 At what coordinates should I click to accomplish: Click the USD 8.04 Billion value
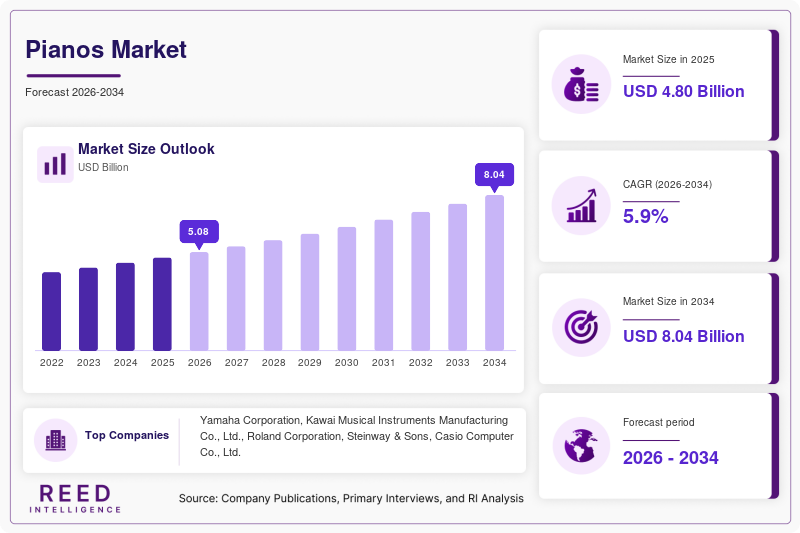click(x=684, y=336)
